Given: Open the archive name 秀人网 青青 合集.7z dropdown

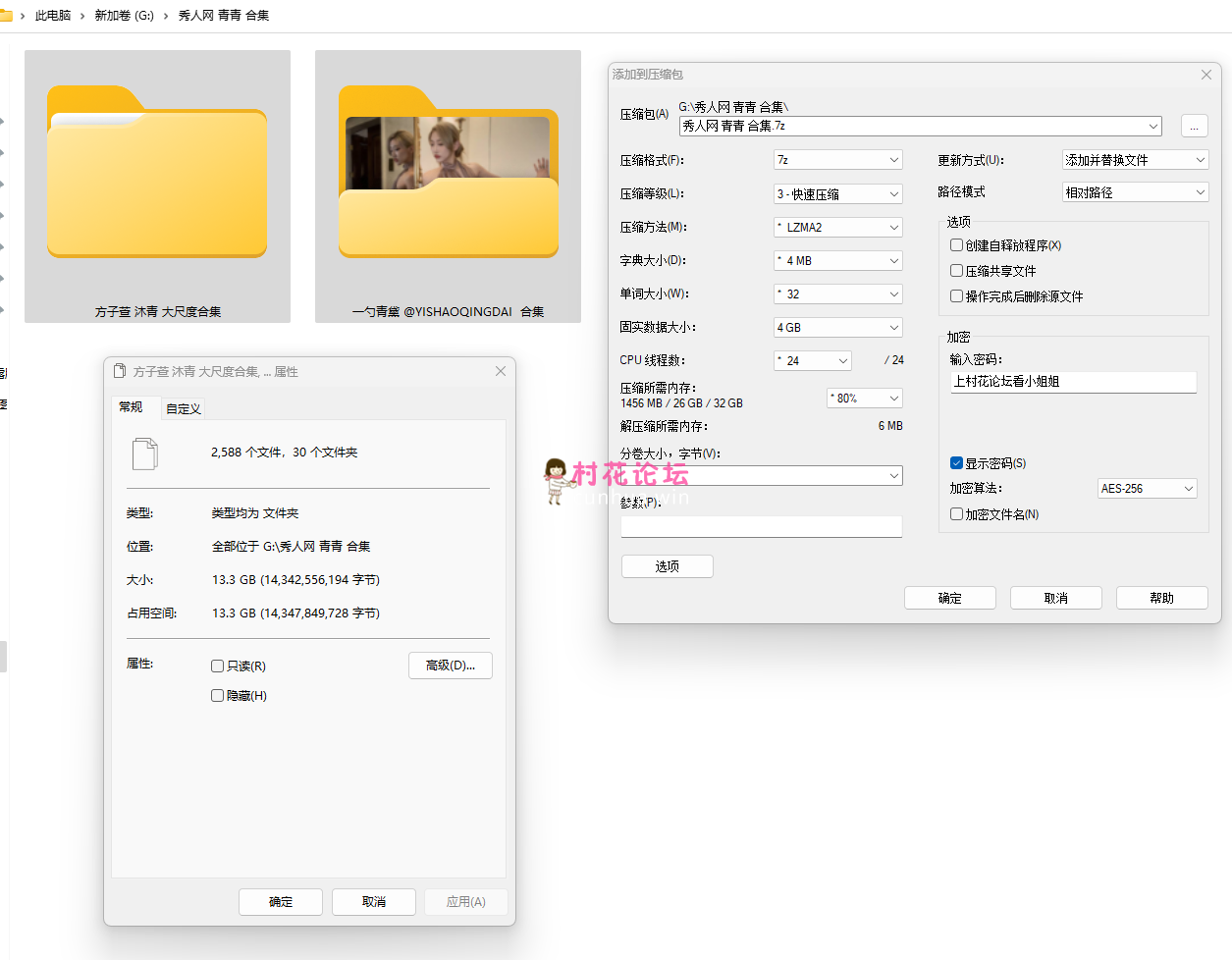Looking at the screenshot, I should [921, 126].
